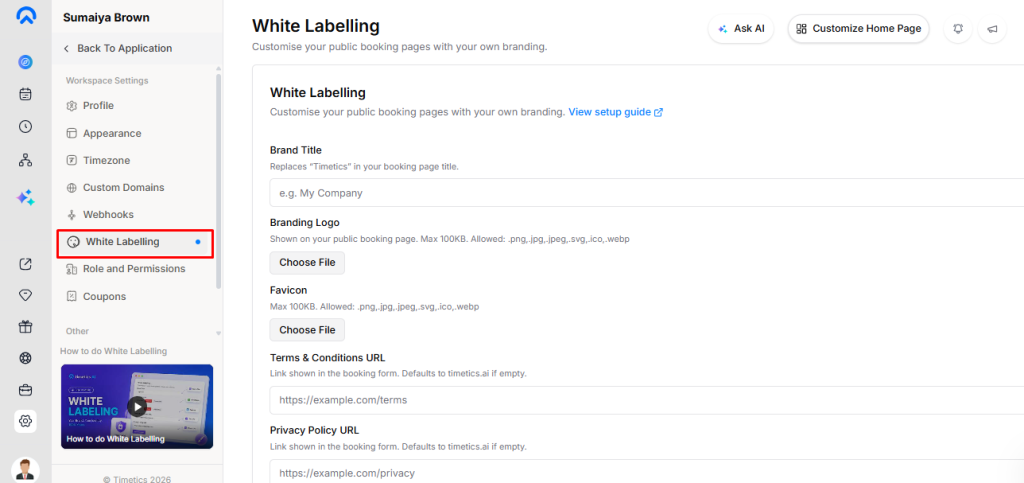The image size is (1024, 483).
Task: Click the Customize Home Page button
Action: point(858,29)
